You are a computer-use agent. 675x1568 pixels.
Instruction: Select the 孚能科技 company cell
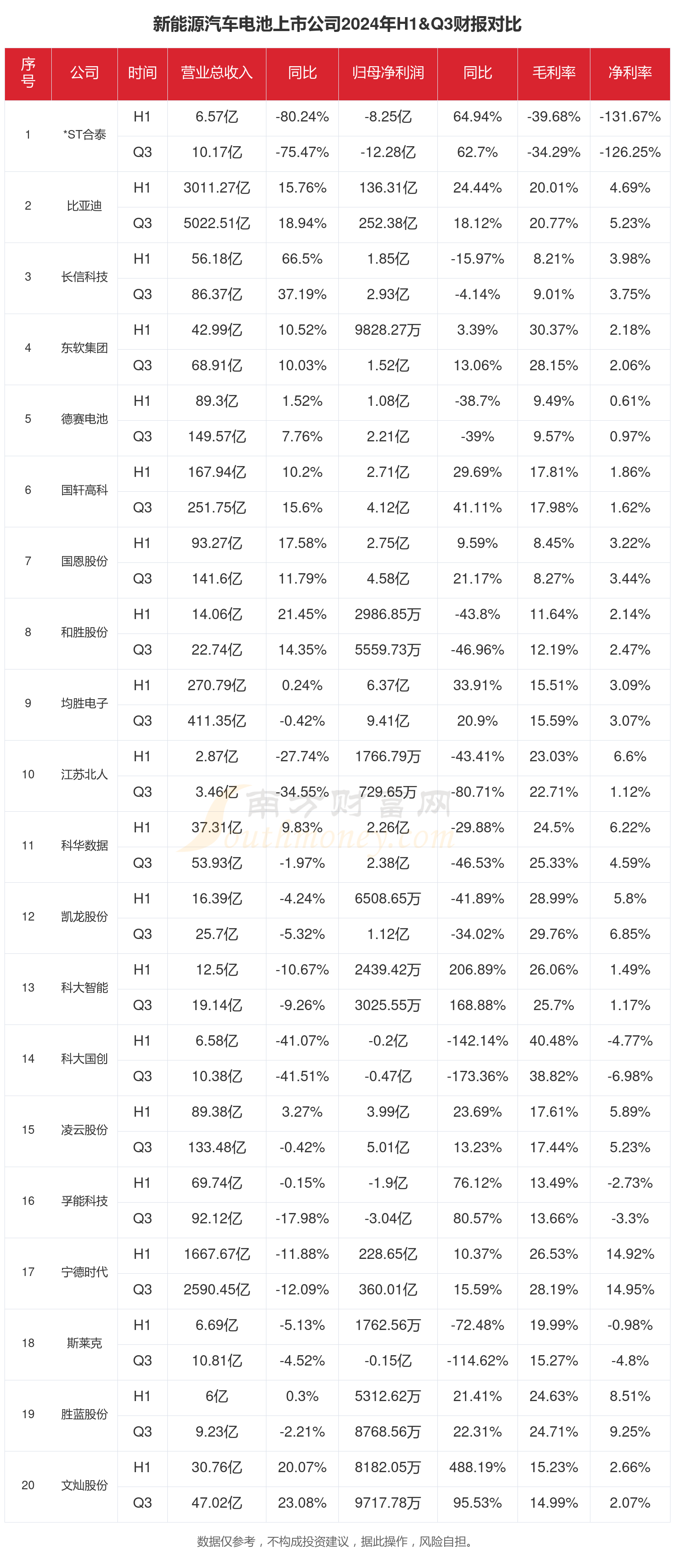pos(84,1200)
